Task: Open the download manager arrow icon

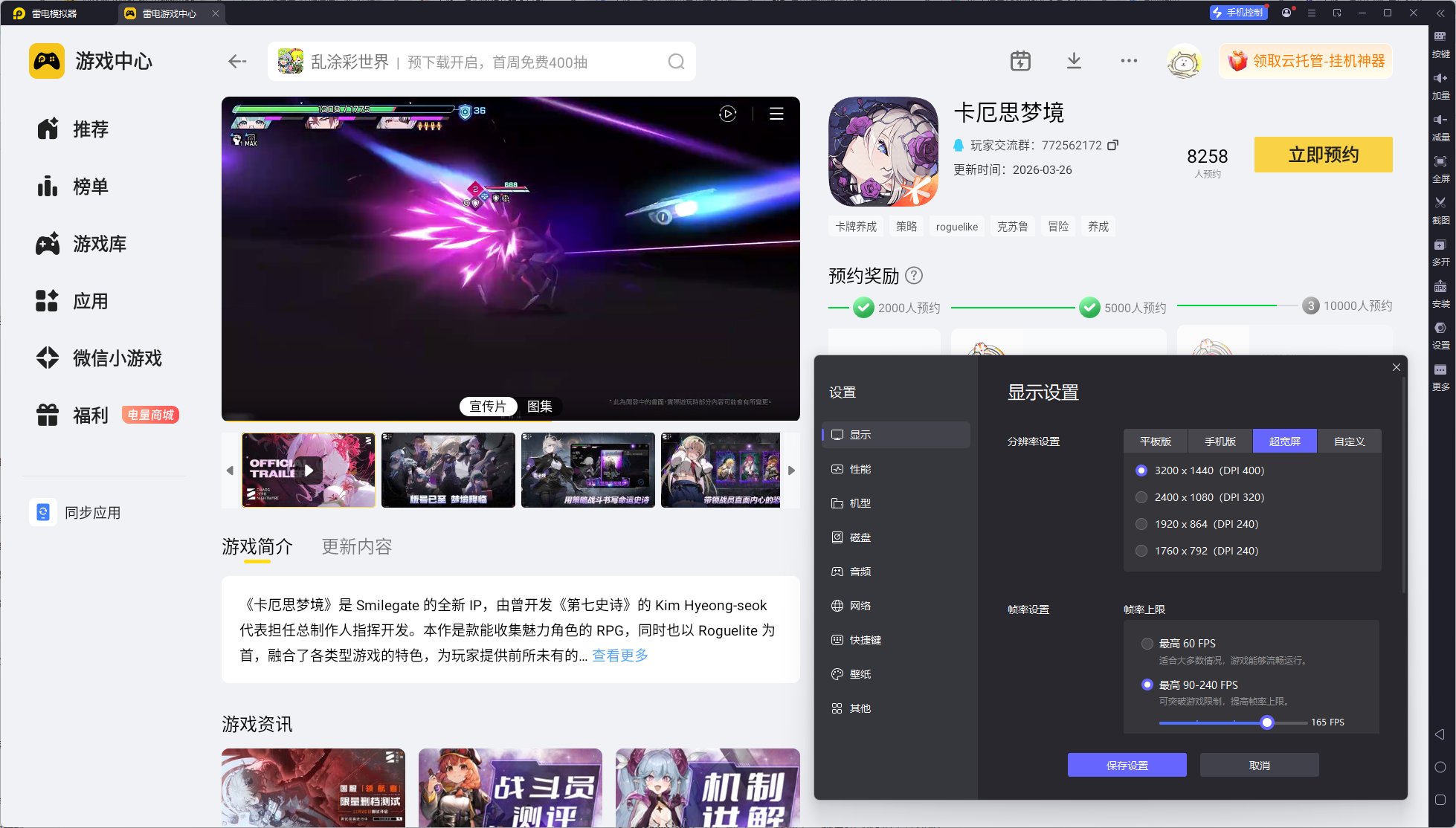Action: [x=1074, y=61]
